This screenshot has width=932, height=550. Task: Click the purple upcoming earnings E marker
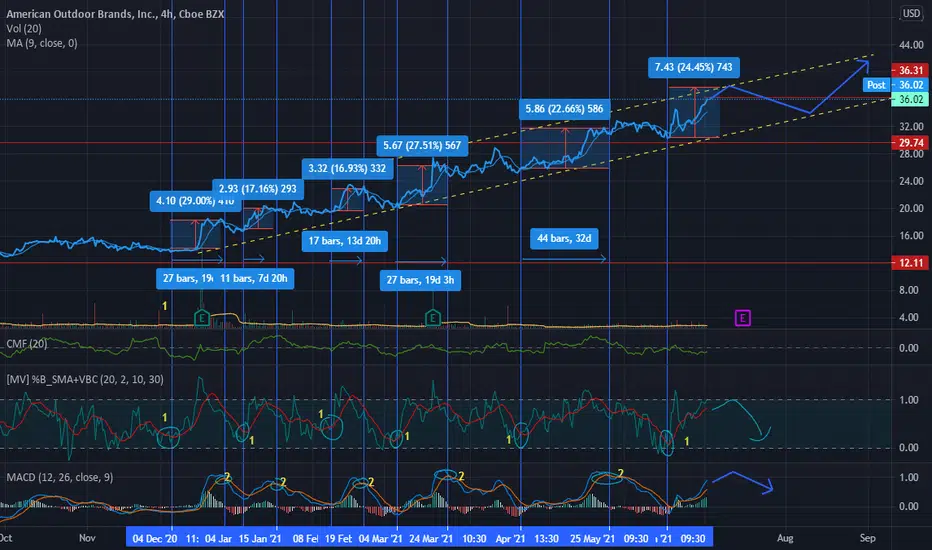click(742, 318)
